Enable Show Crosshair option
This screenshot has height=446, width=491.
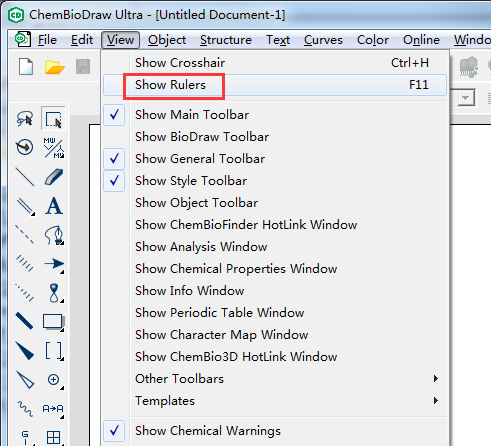275,63
